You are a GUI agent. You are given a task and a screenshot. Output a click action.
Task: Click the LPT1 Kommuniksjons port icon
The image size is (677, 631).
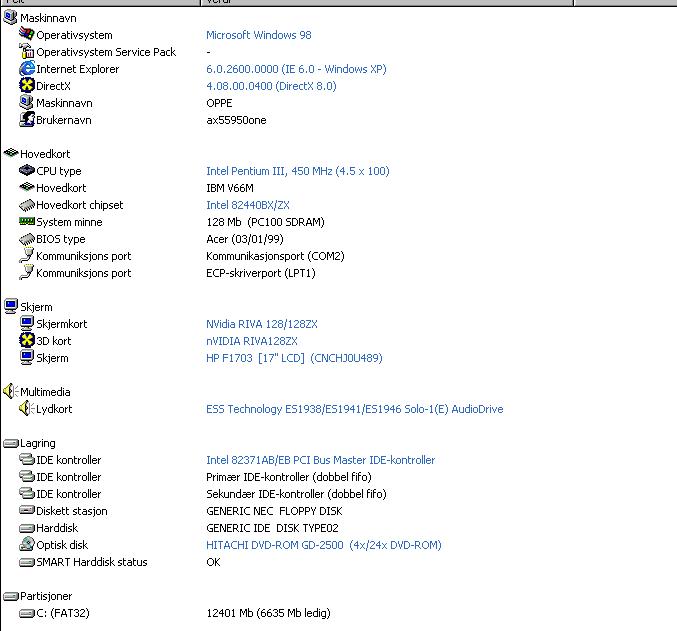pyautogui.click(x=26, y=272)
